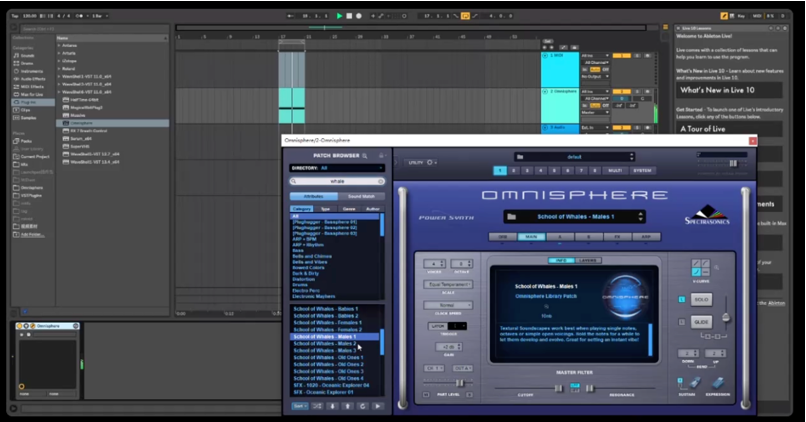The width and height of the screenshot is (806, 422).
Task: Select the Drums category in Ableton's browser
Action: 27,63
